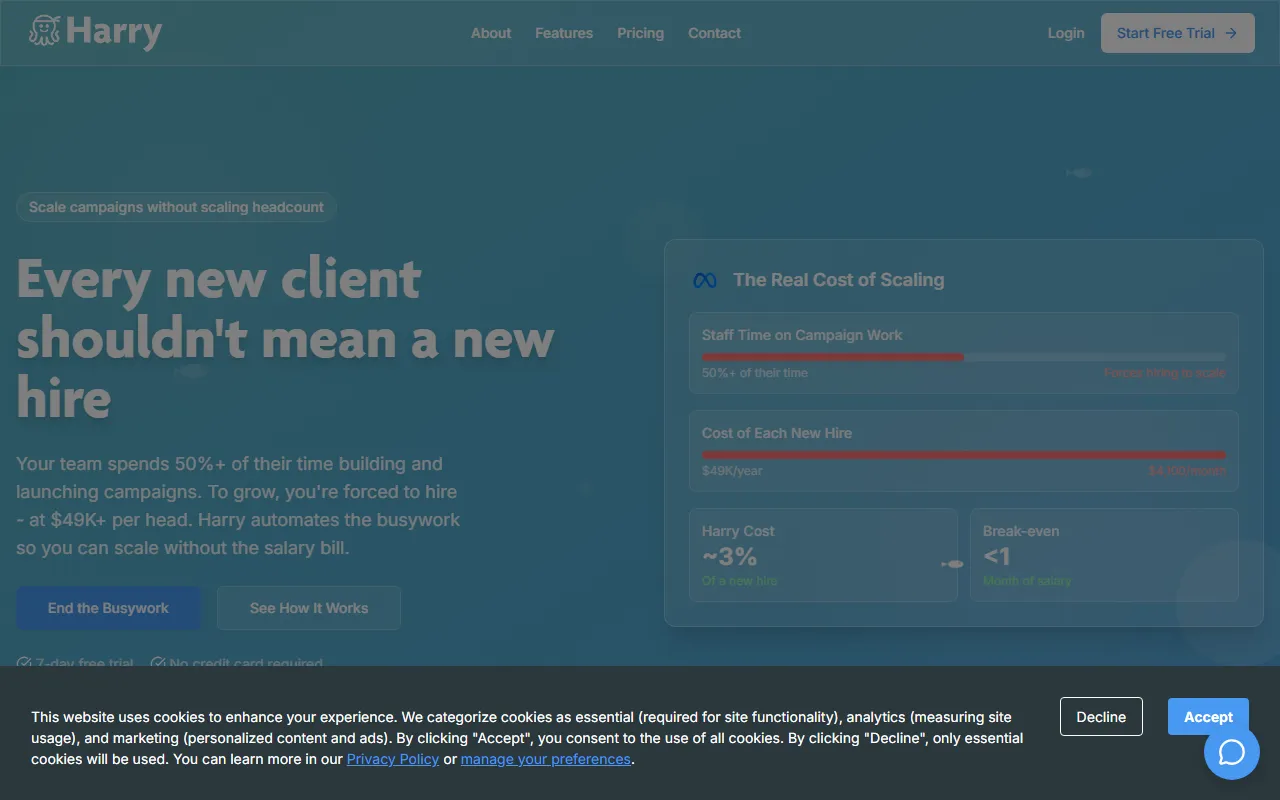This screenshot has width=1280, height=800.
Task: Click manage your preferences link
Action: 545,759
